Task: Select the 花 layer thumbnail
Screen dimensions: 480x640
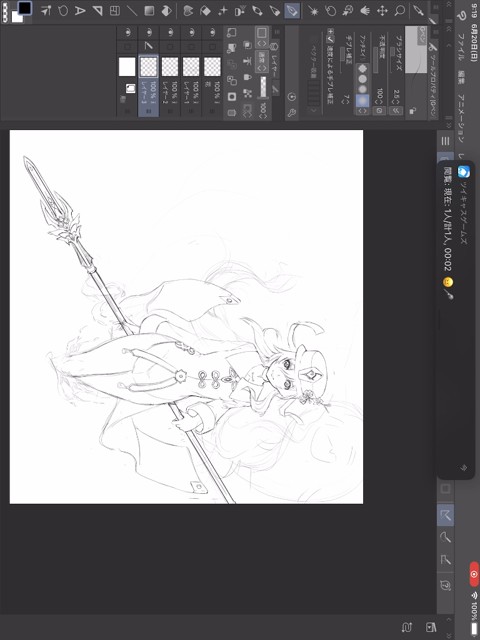Action: pos(212,67)
